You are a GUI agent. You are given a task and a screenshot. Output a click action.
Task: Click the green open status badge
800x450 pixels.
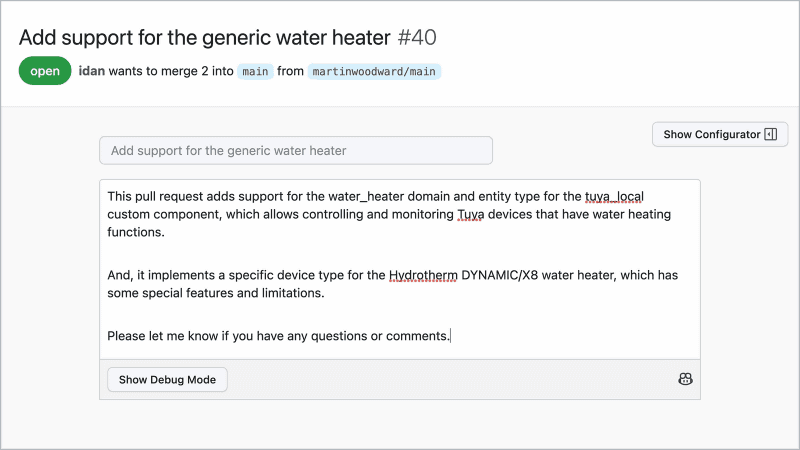tap(45, 72)
